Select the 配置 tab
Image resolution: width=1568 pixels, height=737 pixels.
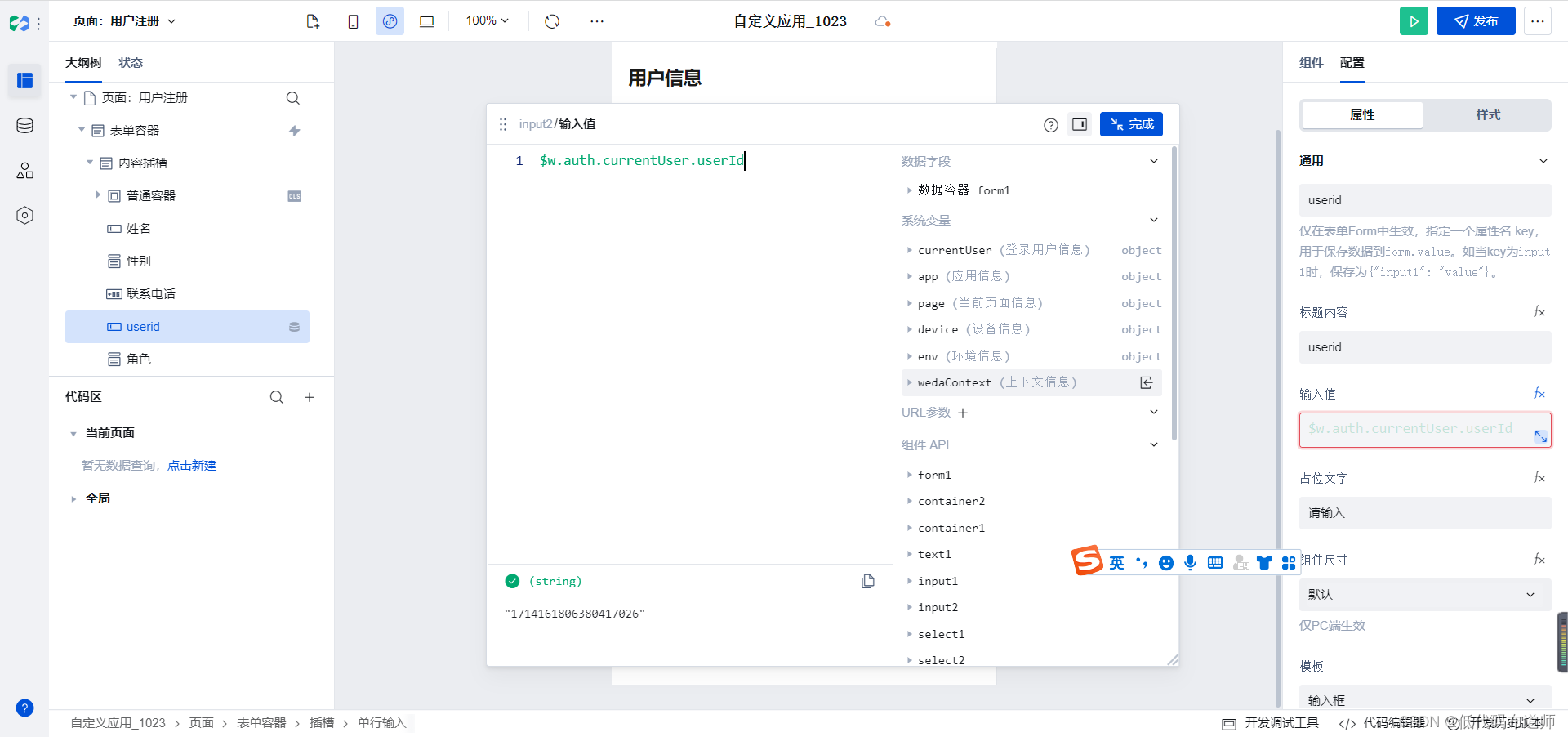pyautogui.click(x=1352, y=63)
